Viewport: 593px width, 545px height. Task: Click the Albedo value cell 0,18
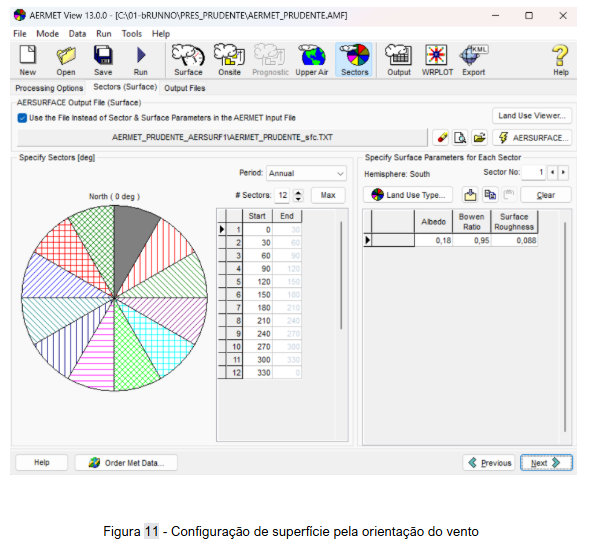tap(433, 240)
